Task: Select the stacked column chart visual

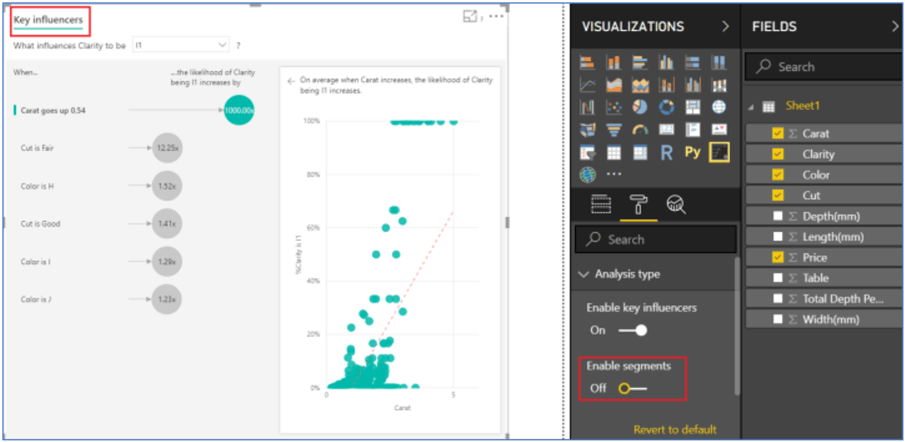Action: coord(614,62)
